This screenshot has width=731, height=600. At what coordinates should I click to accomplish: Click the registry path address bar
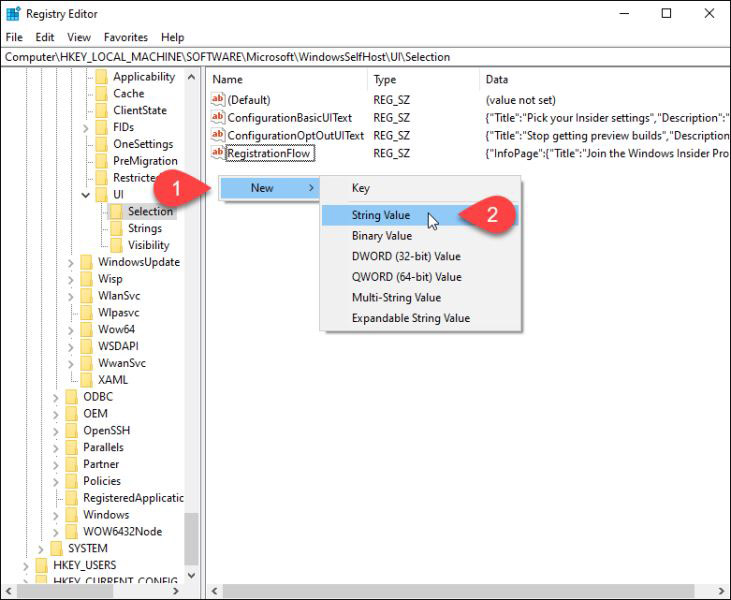point(365,57)
